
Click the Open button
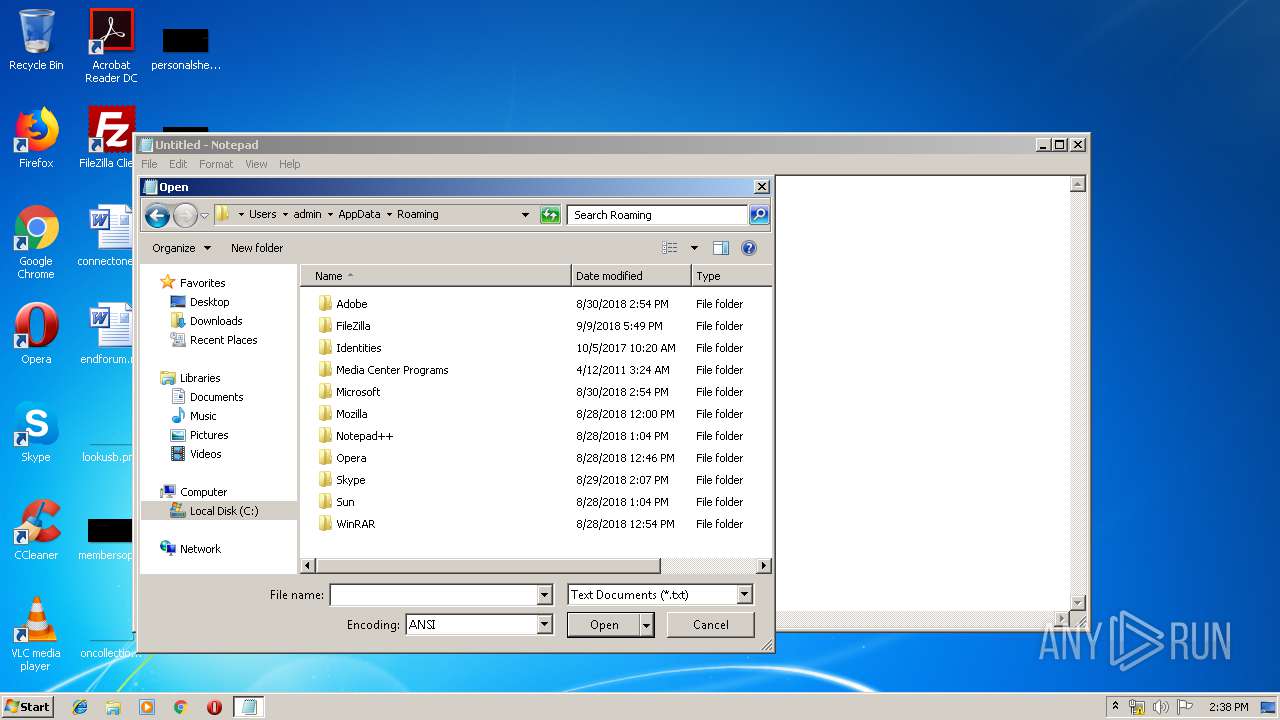[x=604, y=625]
